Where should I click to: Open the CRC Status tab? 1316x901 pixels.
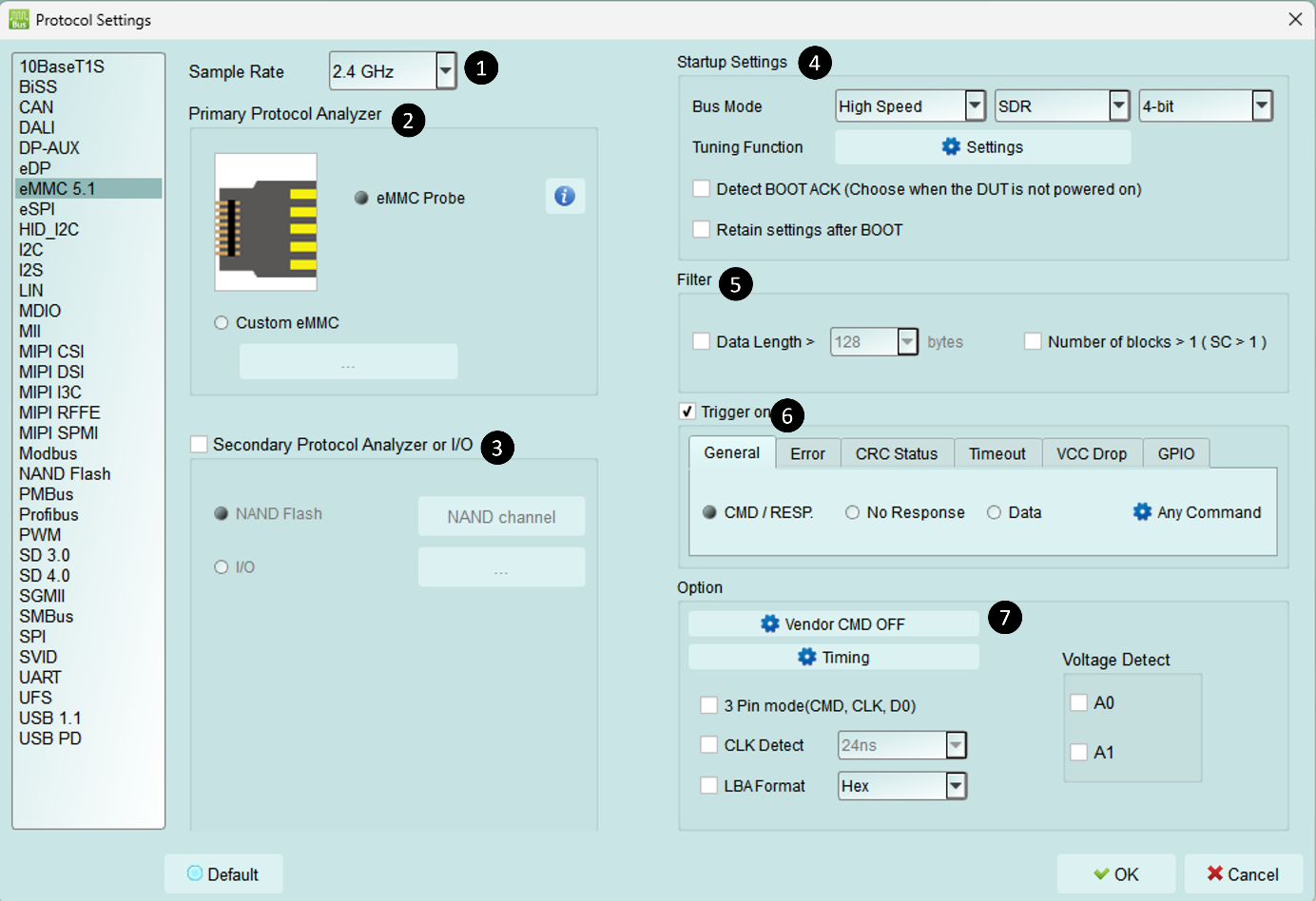coord(897,453)
